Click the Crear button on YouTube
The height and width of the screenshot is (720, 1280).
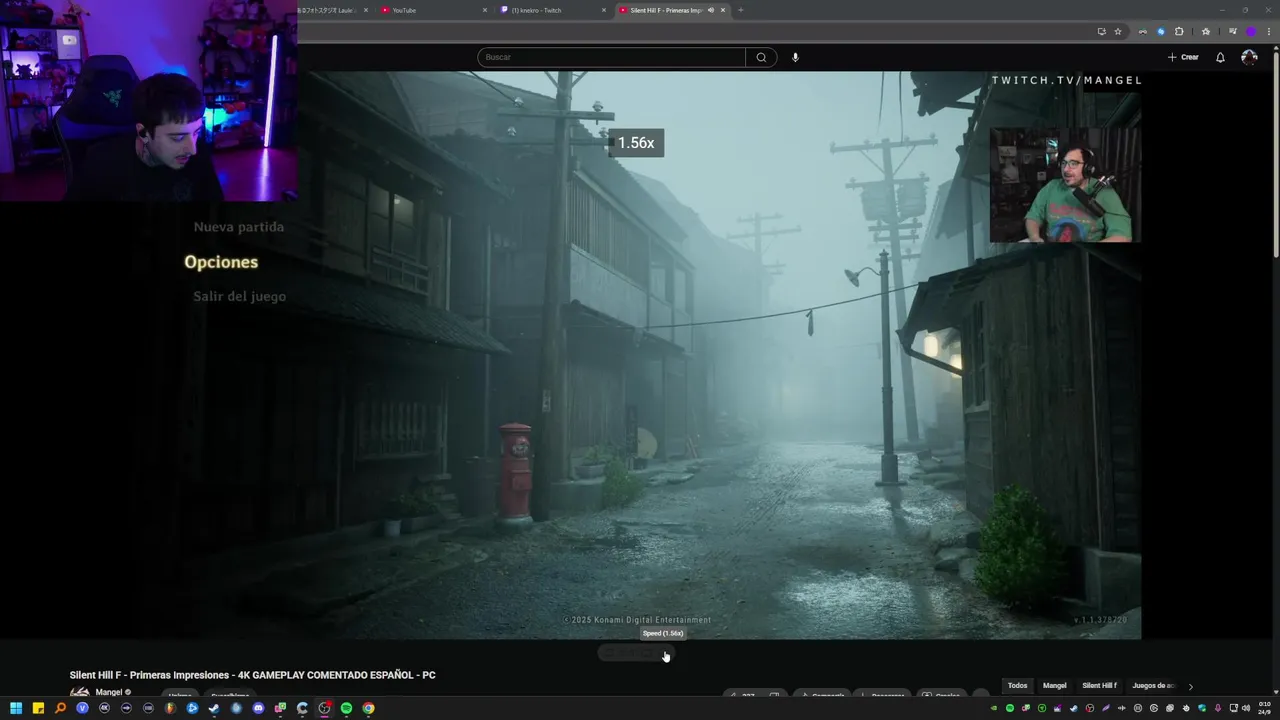pyautogui.click(x=1183, y=57)
